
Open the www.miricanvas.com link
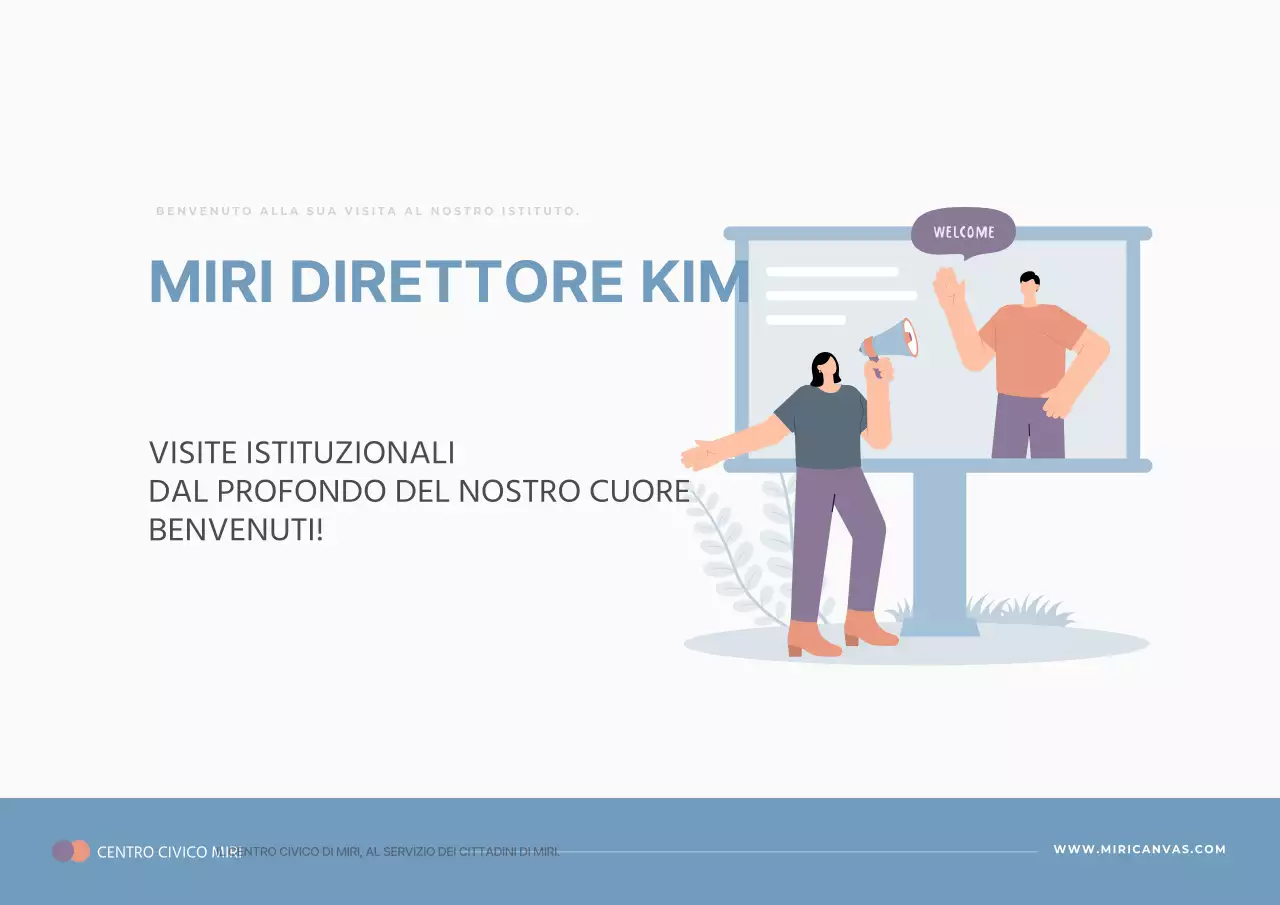1139,849
